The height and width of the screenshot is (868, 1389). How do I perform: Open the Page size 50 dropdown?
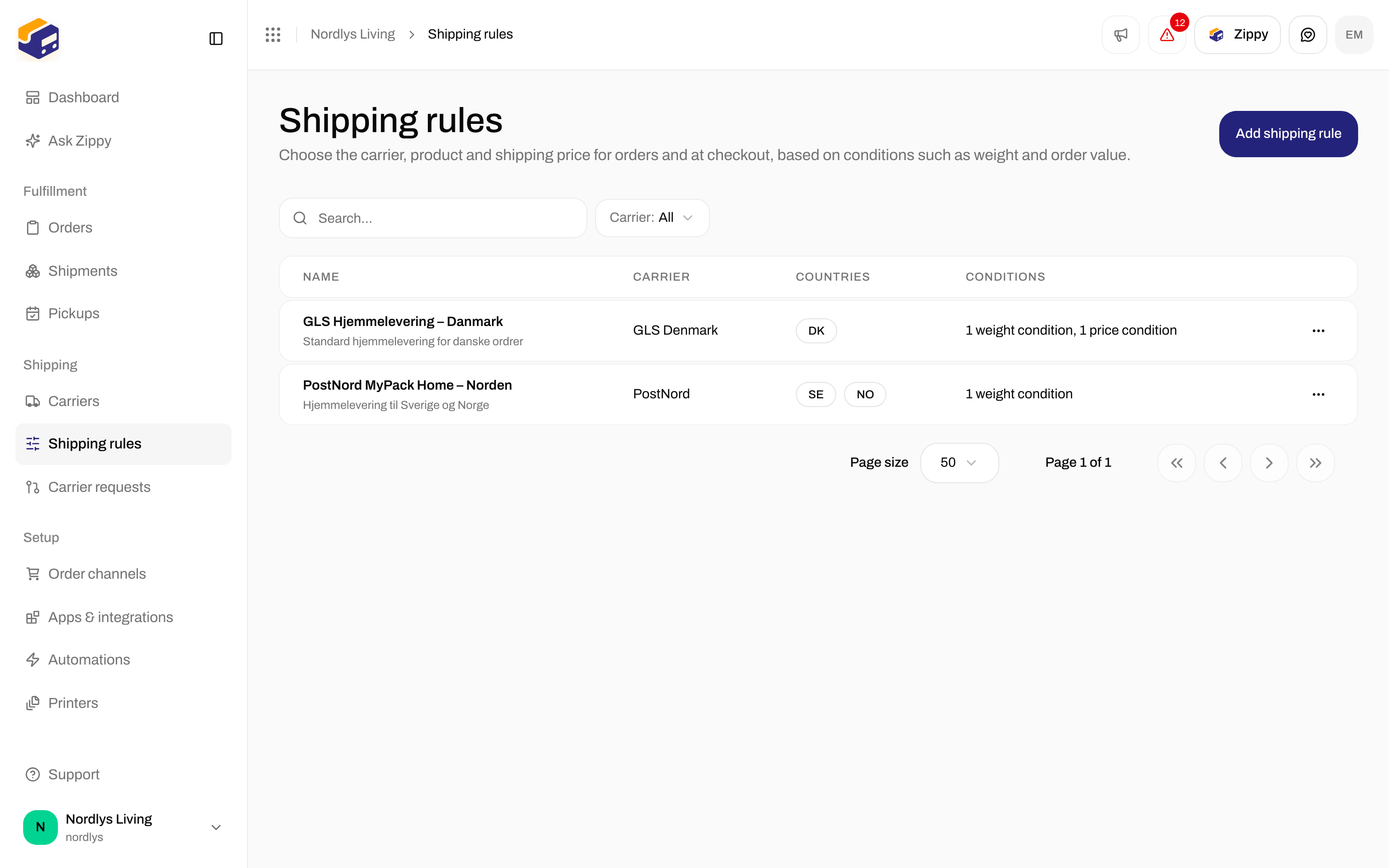pyautogui.click(x=959, y=463)
